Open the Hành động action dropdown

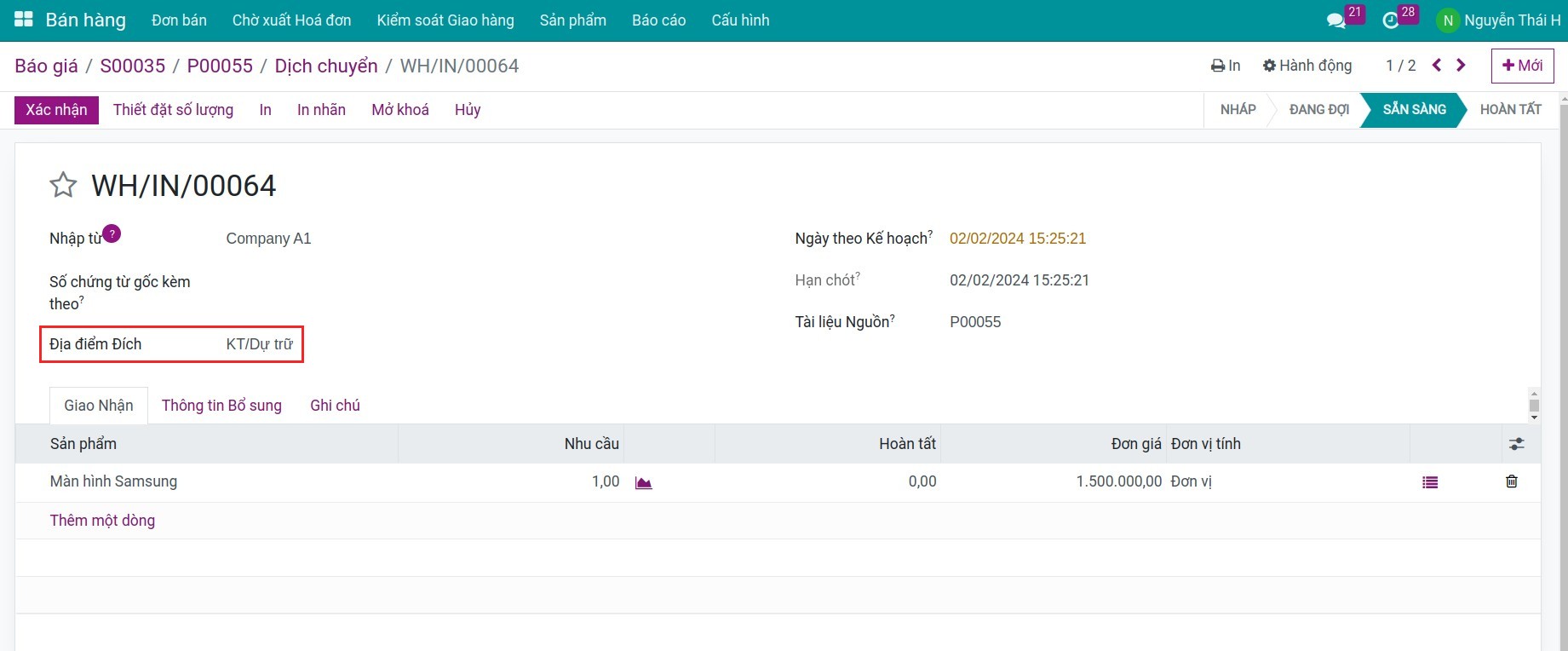pos(1307,66)
